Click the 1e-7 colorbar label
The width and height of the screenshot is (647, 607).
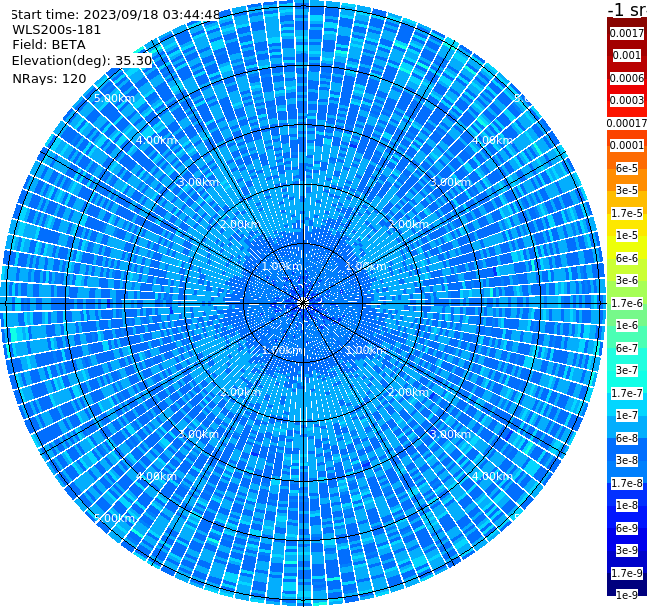627,415
